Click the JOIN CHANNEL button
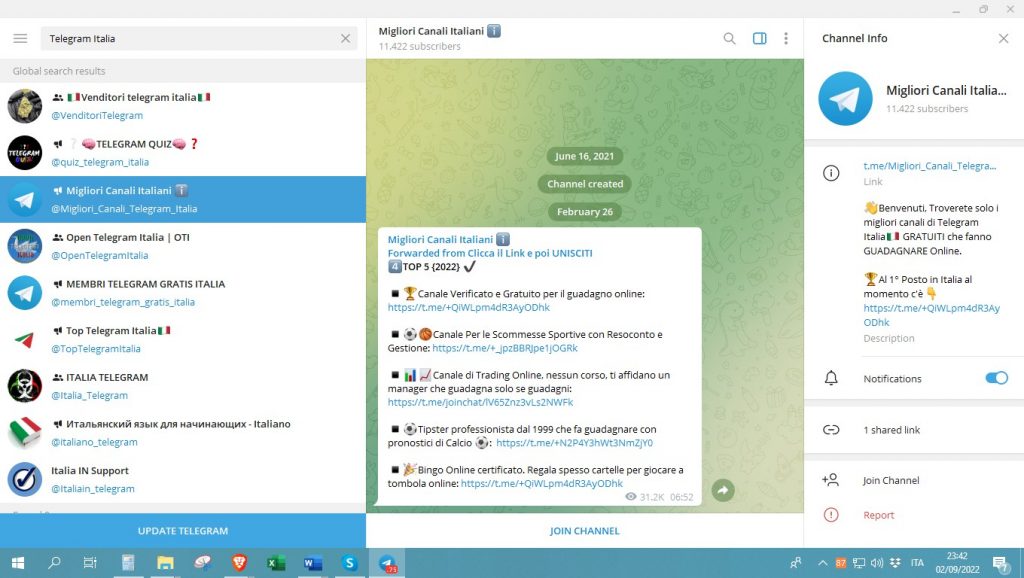This screenshot has height=578, width=1024. (x=584, y=531)
